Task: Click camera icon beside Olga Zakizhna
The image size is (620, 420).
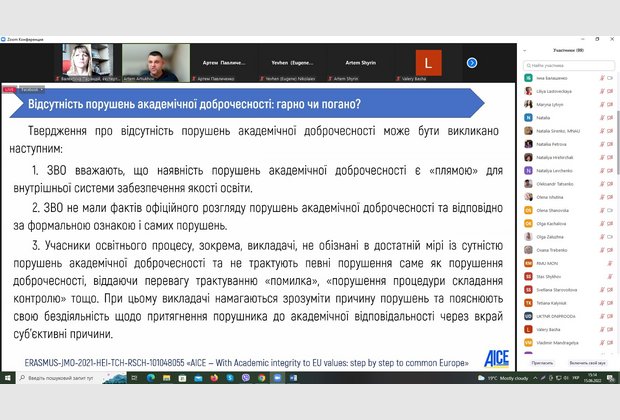Action: (x=610, y=237)
